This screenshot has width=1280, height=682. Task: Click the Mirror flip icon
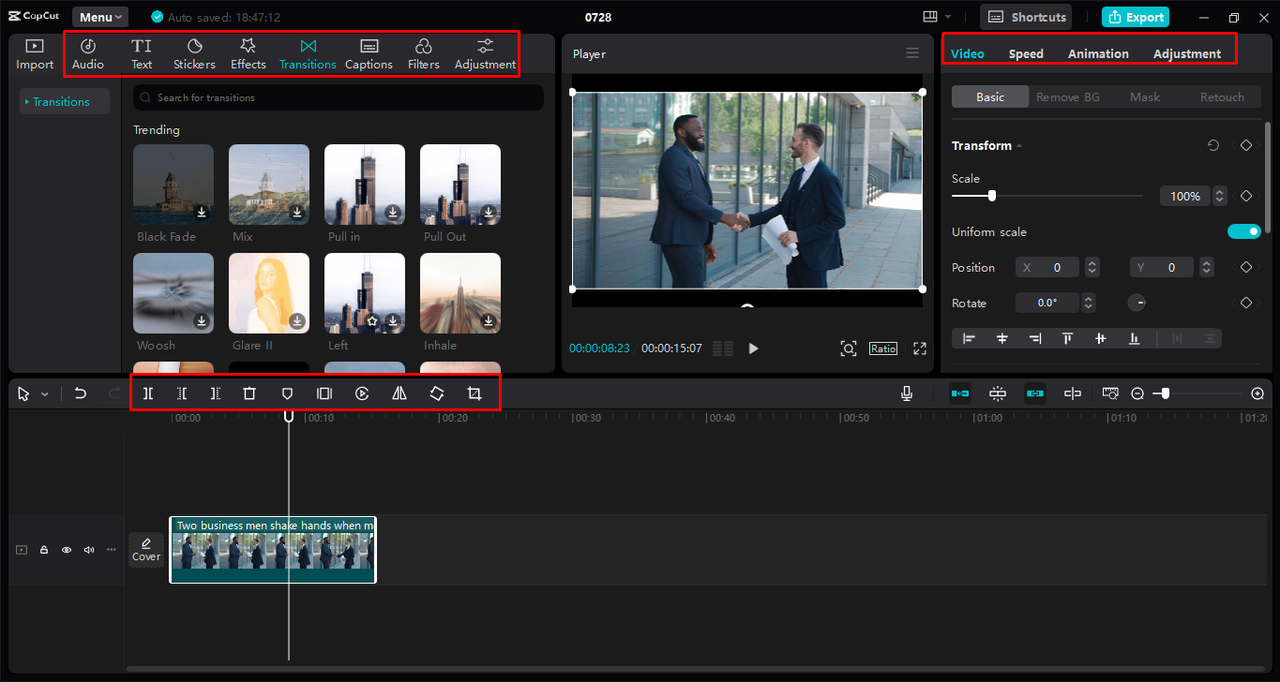[399, 394]
